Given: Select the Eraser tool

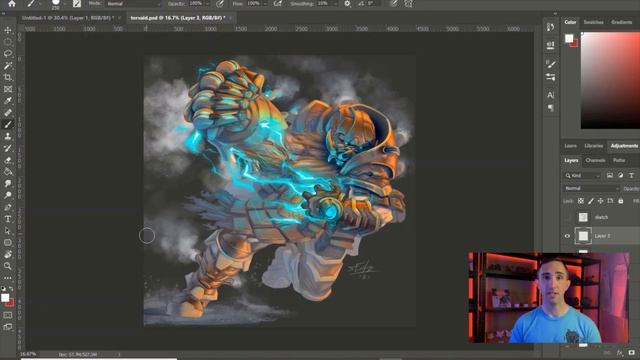Looking at the screenshot, I should click(x=8, y=160).
